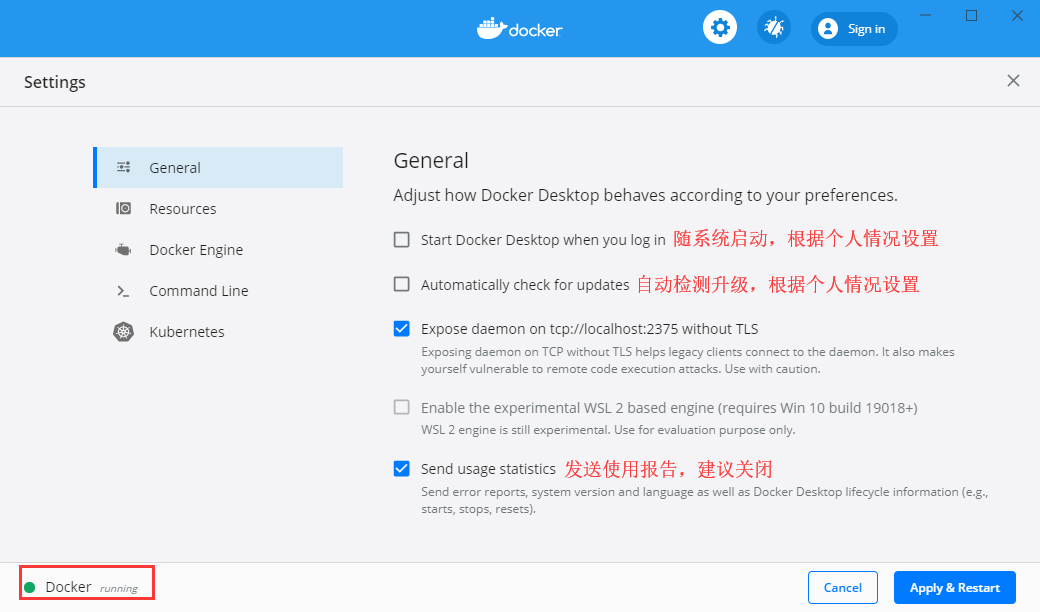The image size is (1040, 612).
Task: Click Apply & Restart button
Action: [x=954, y=587]
